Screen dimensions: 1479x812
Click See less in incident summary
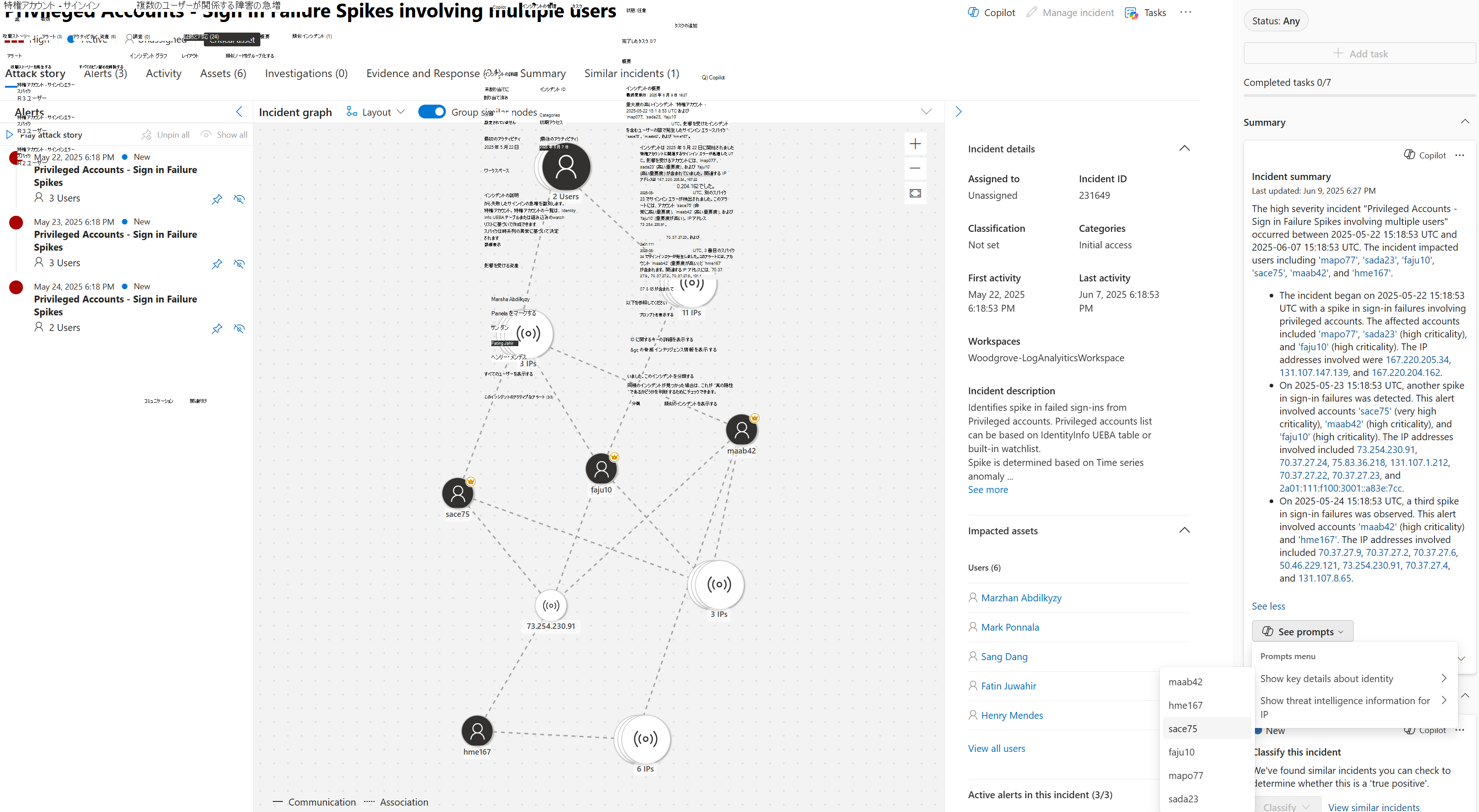pos(1268,606)
